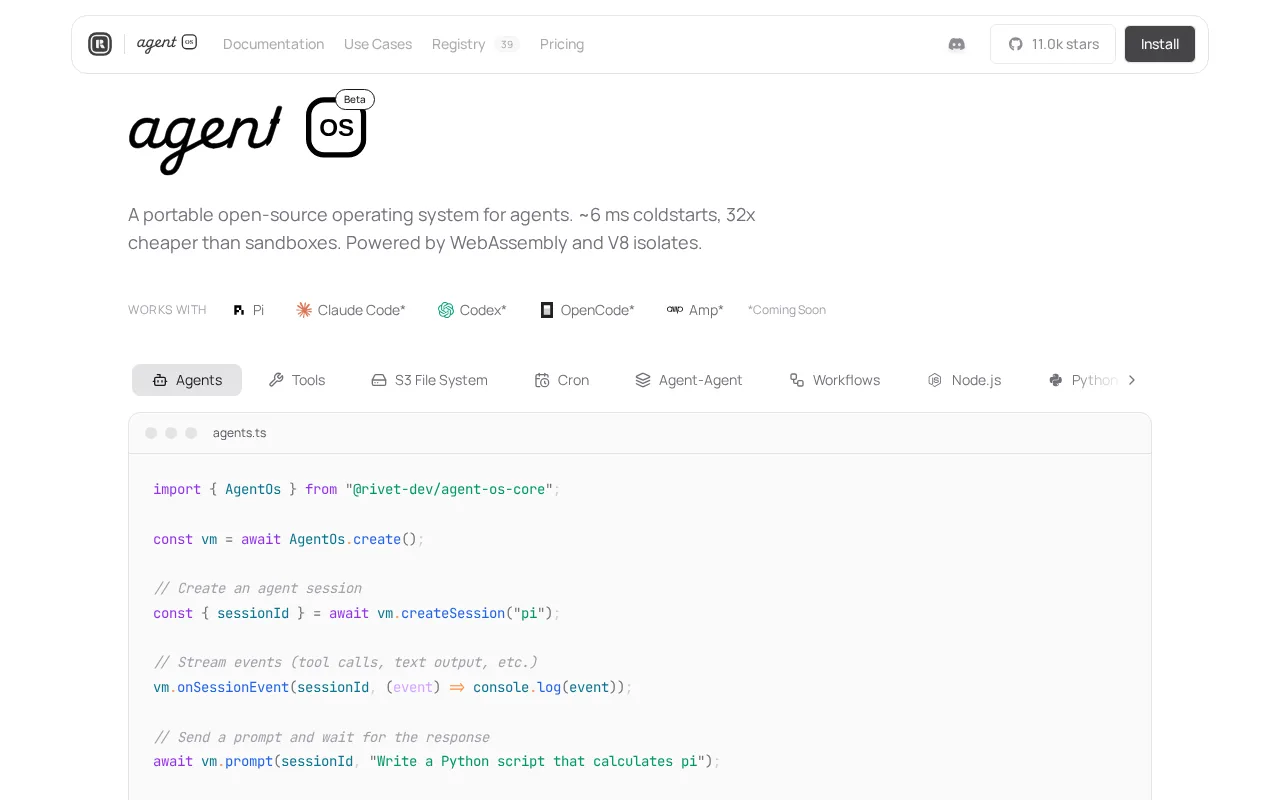Switch to the Workflows tab
1280x800 pixels.
835,380
